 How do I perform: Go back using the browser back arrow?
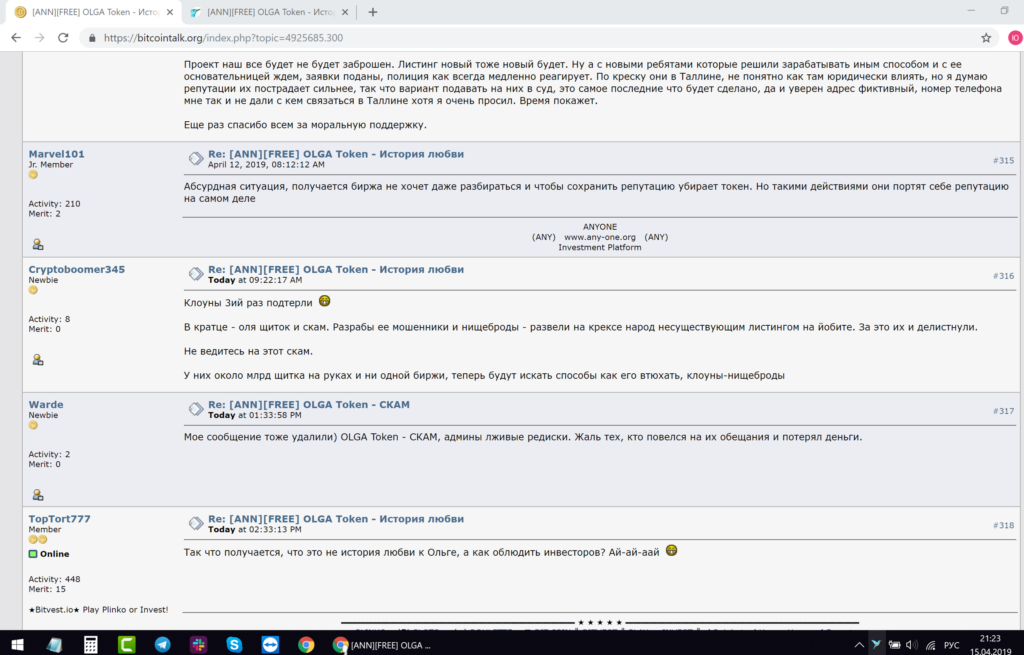16,38
